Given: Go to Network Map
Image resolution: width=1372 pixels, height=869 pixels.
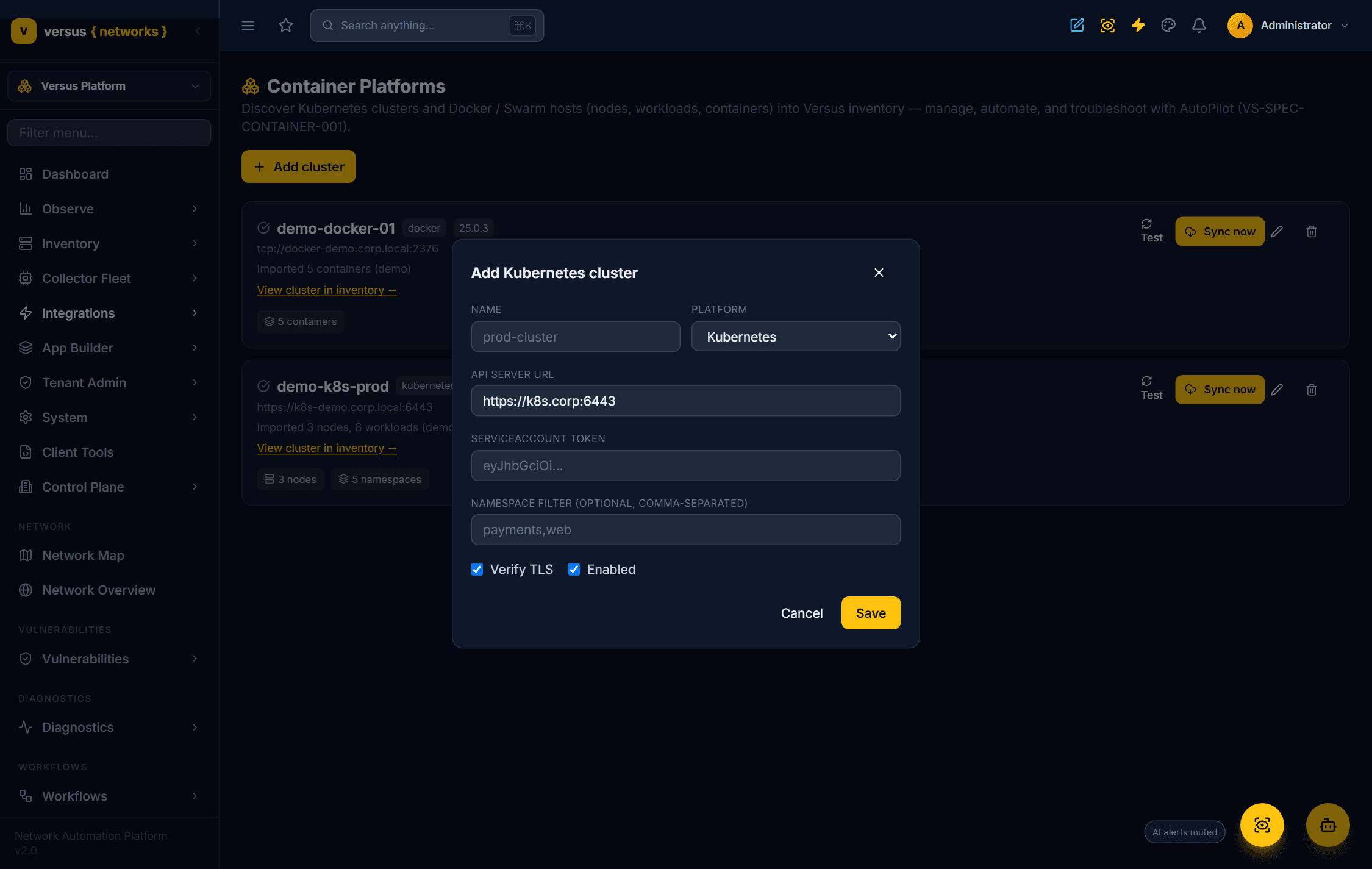Looking at the screenshot, I should coord(109,556).
